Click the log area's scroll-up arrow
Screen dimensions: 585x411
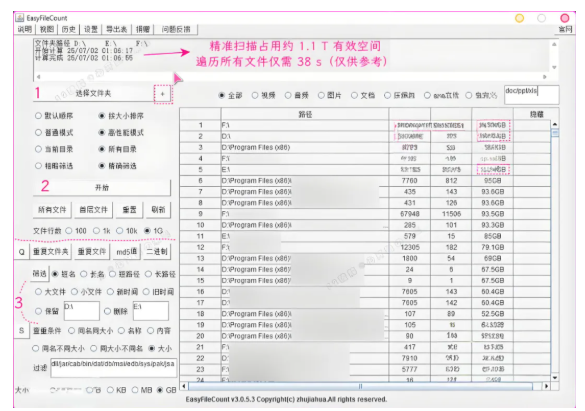tap(554, 44)
